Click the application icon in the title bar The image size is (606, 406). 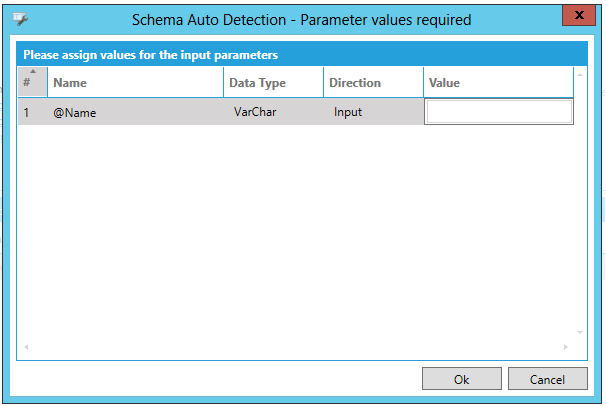click(x=21, y=19)
